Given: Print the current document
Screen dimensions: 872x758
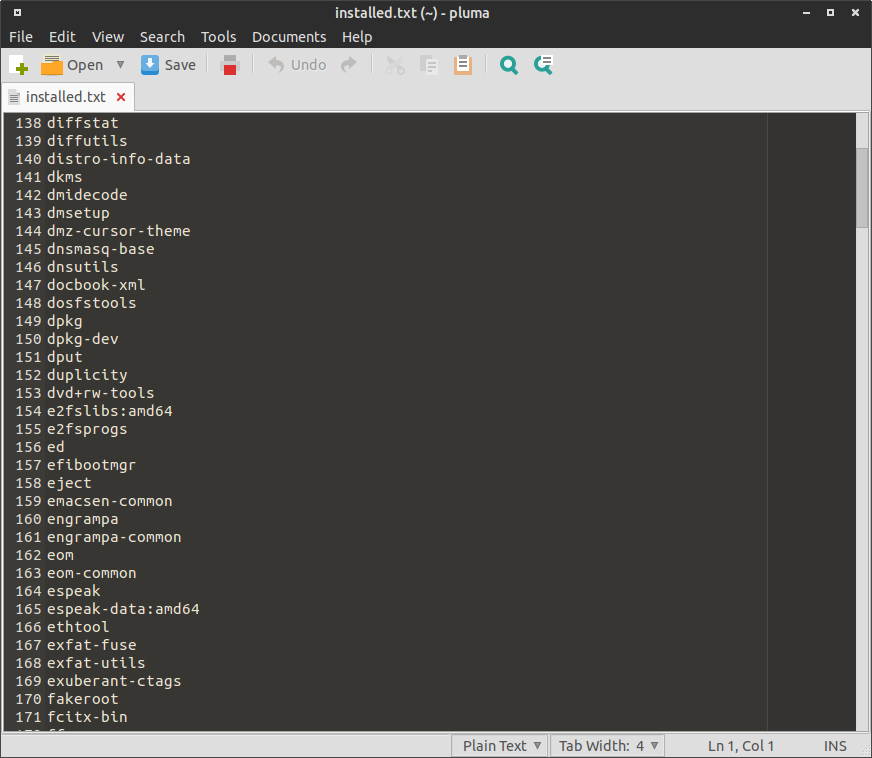Looking at the screenshot, I should (229, 64).
